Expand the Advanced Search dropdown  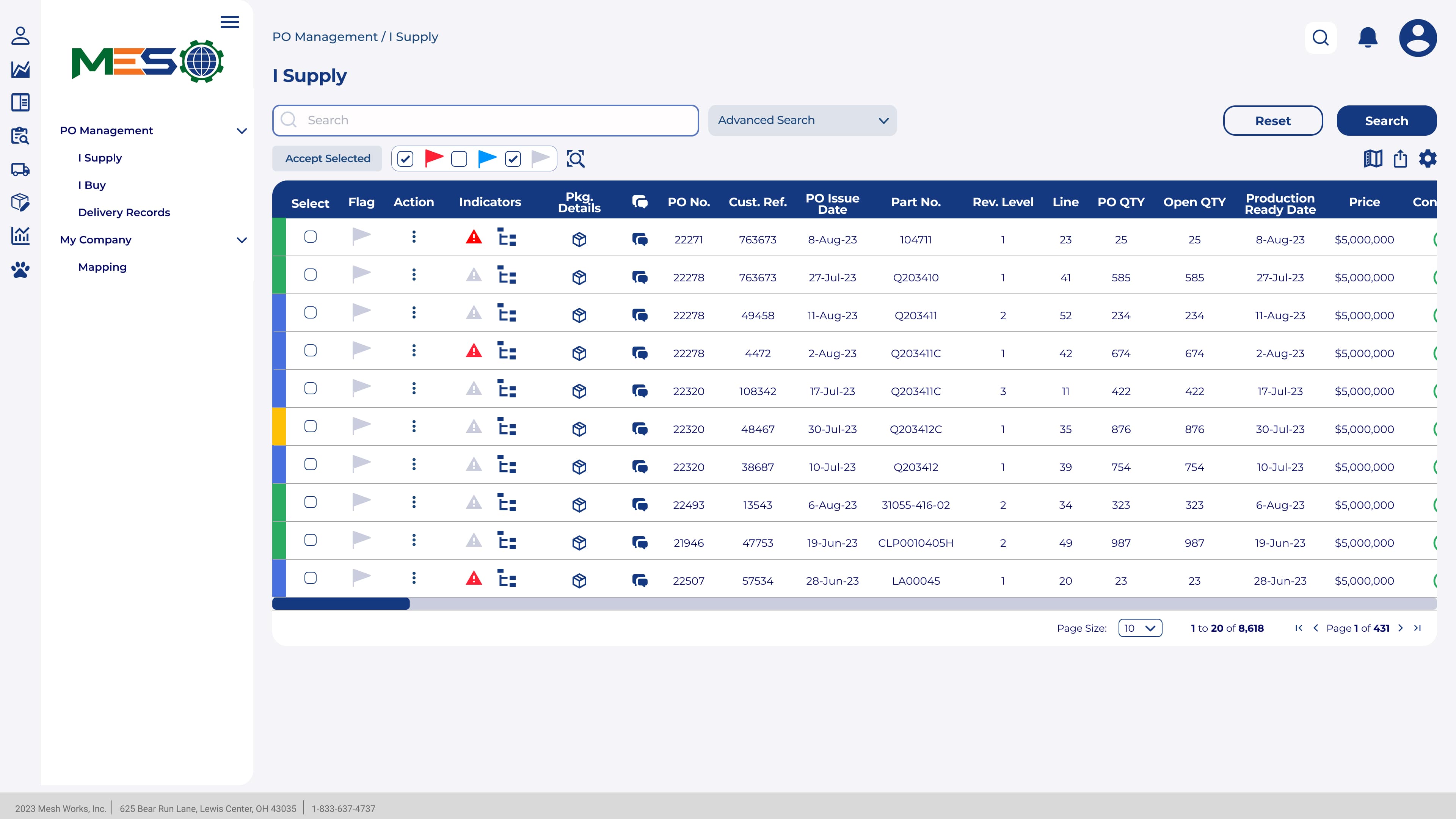tap(802, 121)
